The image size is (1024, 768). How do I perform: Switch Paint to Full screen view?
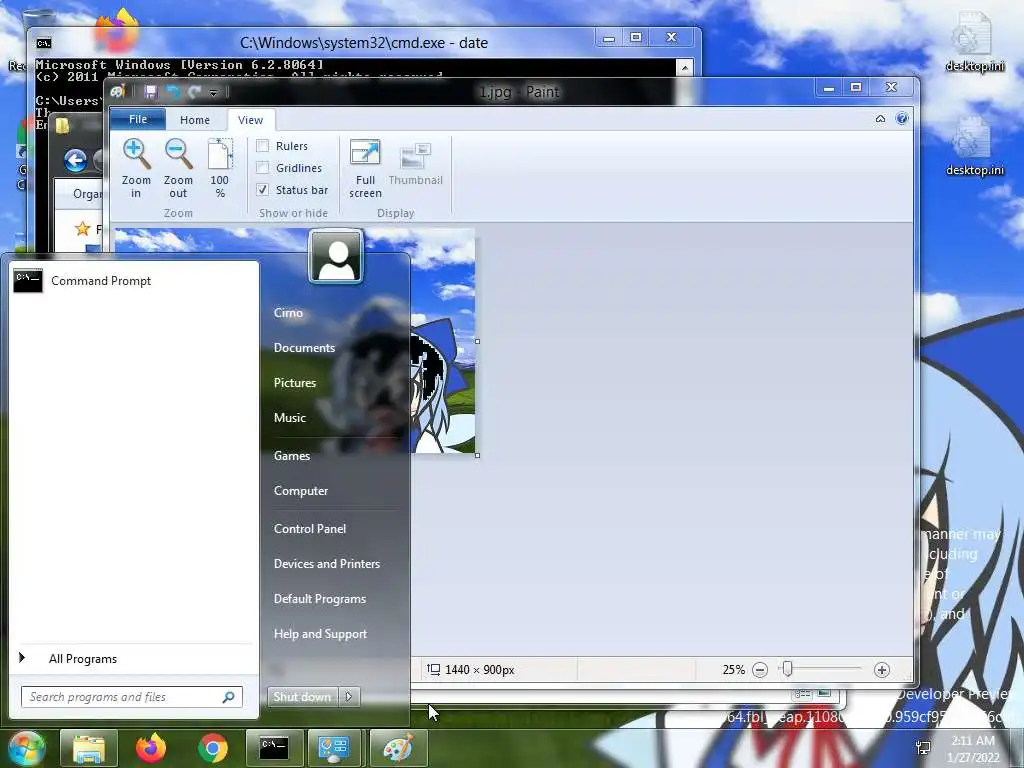pos(365,168)
